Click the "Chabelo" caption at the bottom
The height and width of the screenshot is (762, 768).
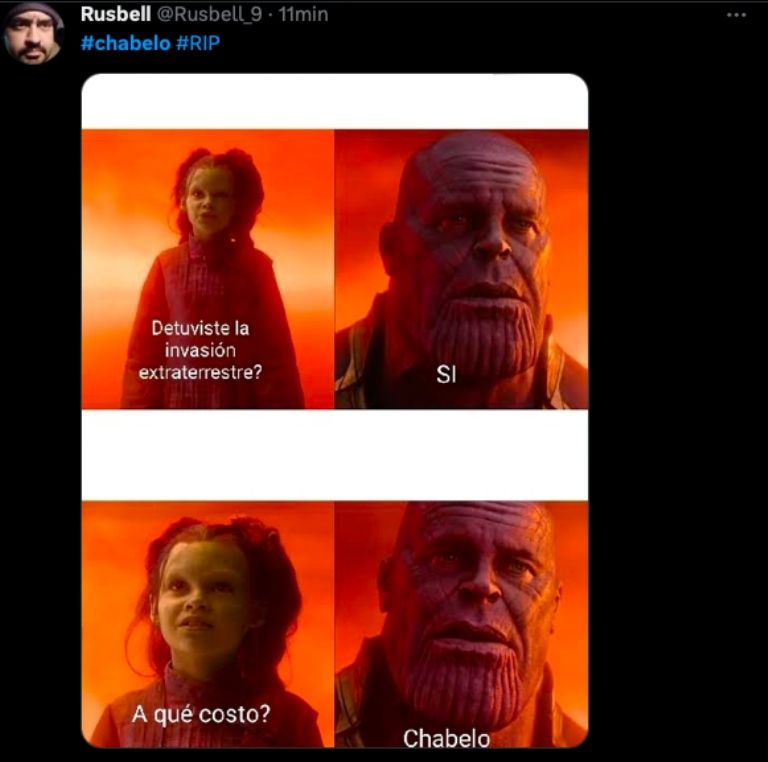click(x=446, y=738)
